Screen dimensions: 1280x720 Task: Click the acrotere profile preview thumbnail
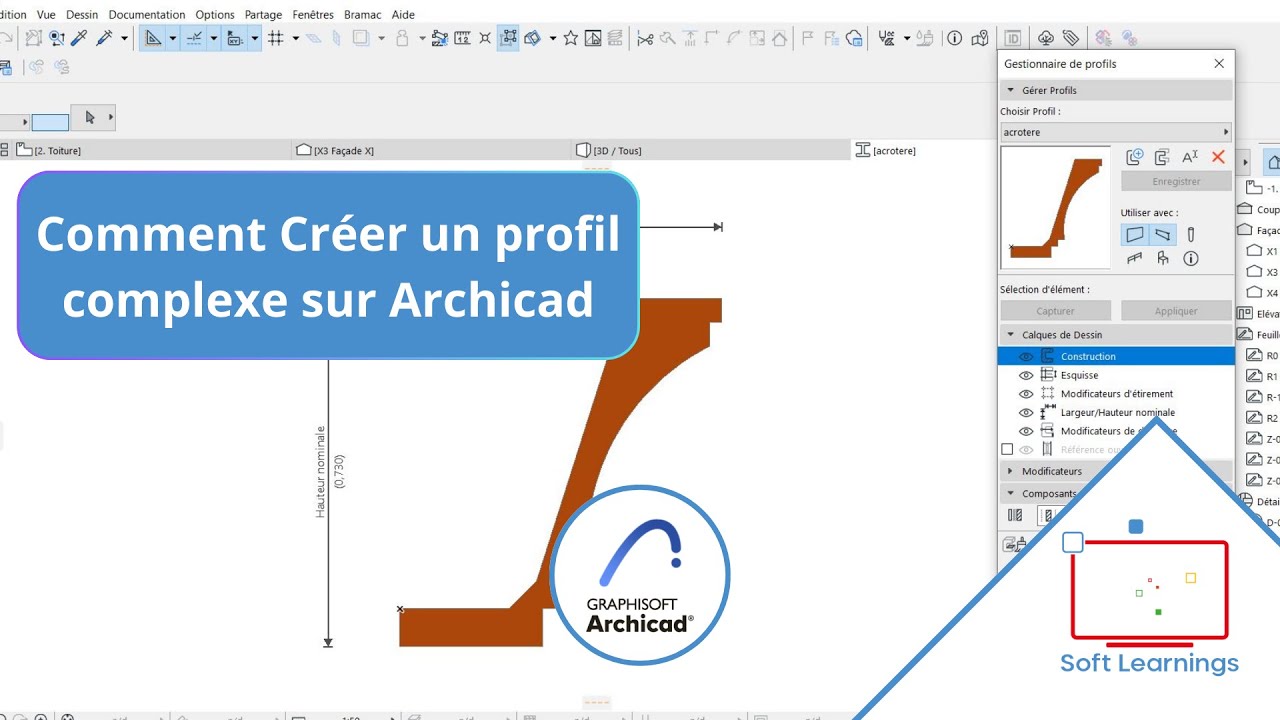(1055, 208)
